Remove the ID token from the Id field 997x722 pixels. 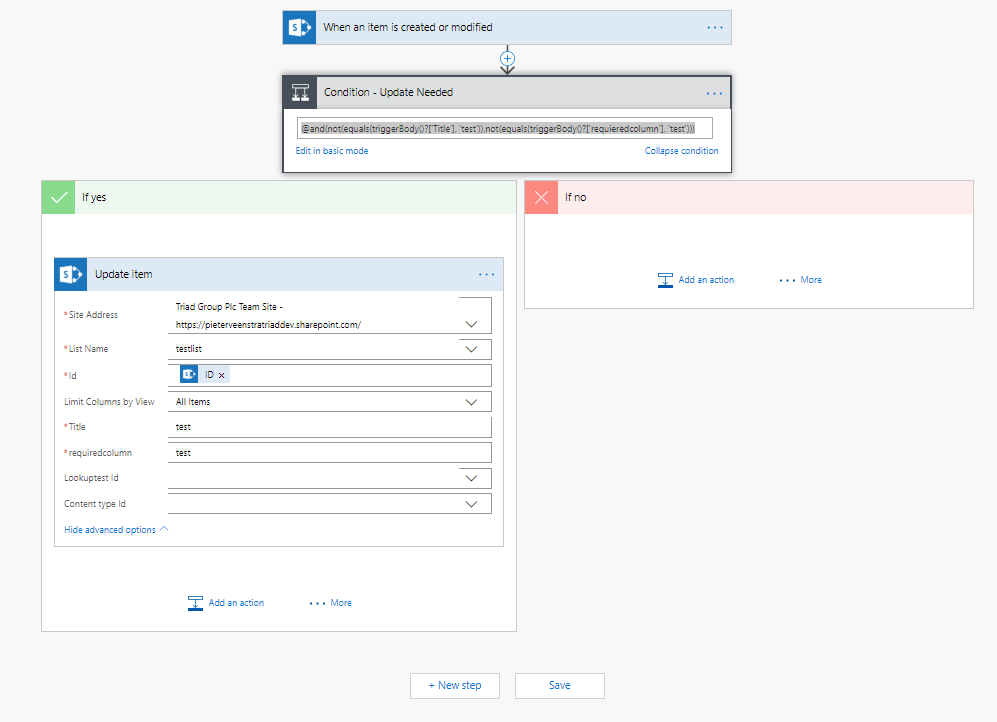(221, 376)
